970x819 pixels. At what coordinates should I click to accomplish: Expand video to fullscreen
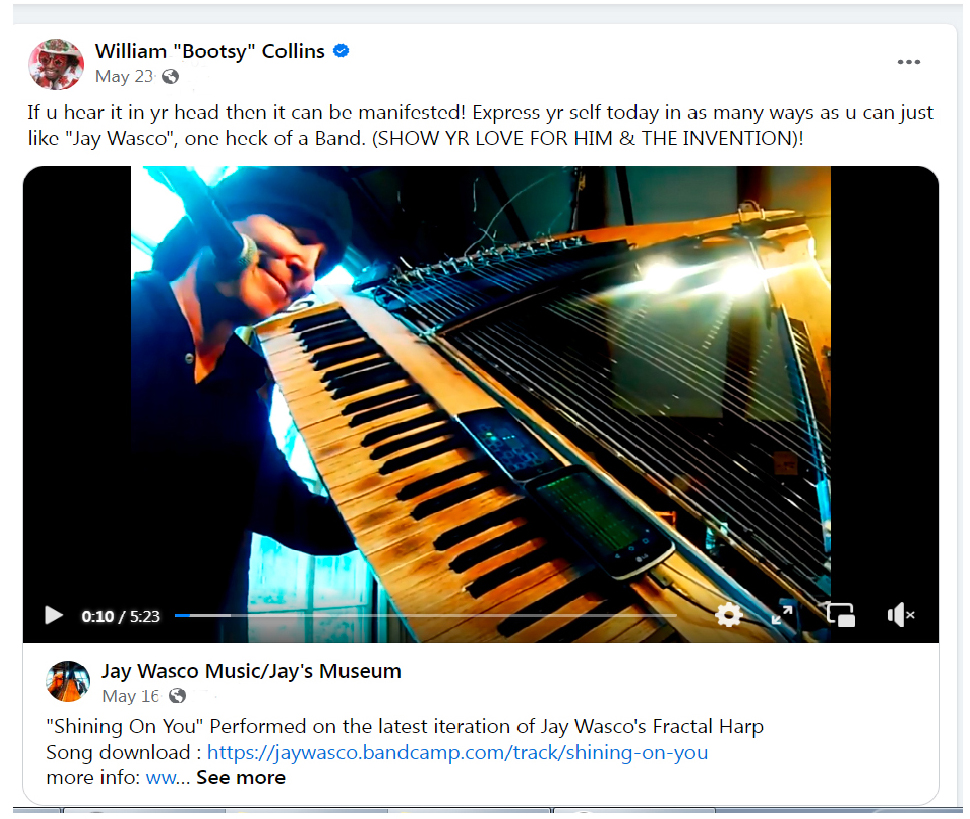[782, 615]
